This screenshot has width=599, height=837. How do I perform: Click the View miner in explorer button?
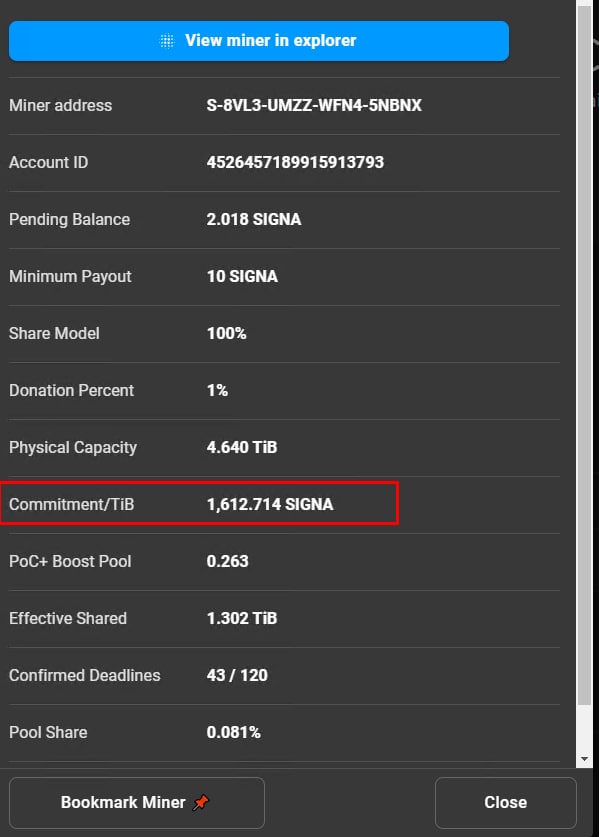pos(259,41)
